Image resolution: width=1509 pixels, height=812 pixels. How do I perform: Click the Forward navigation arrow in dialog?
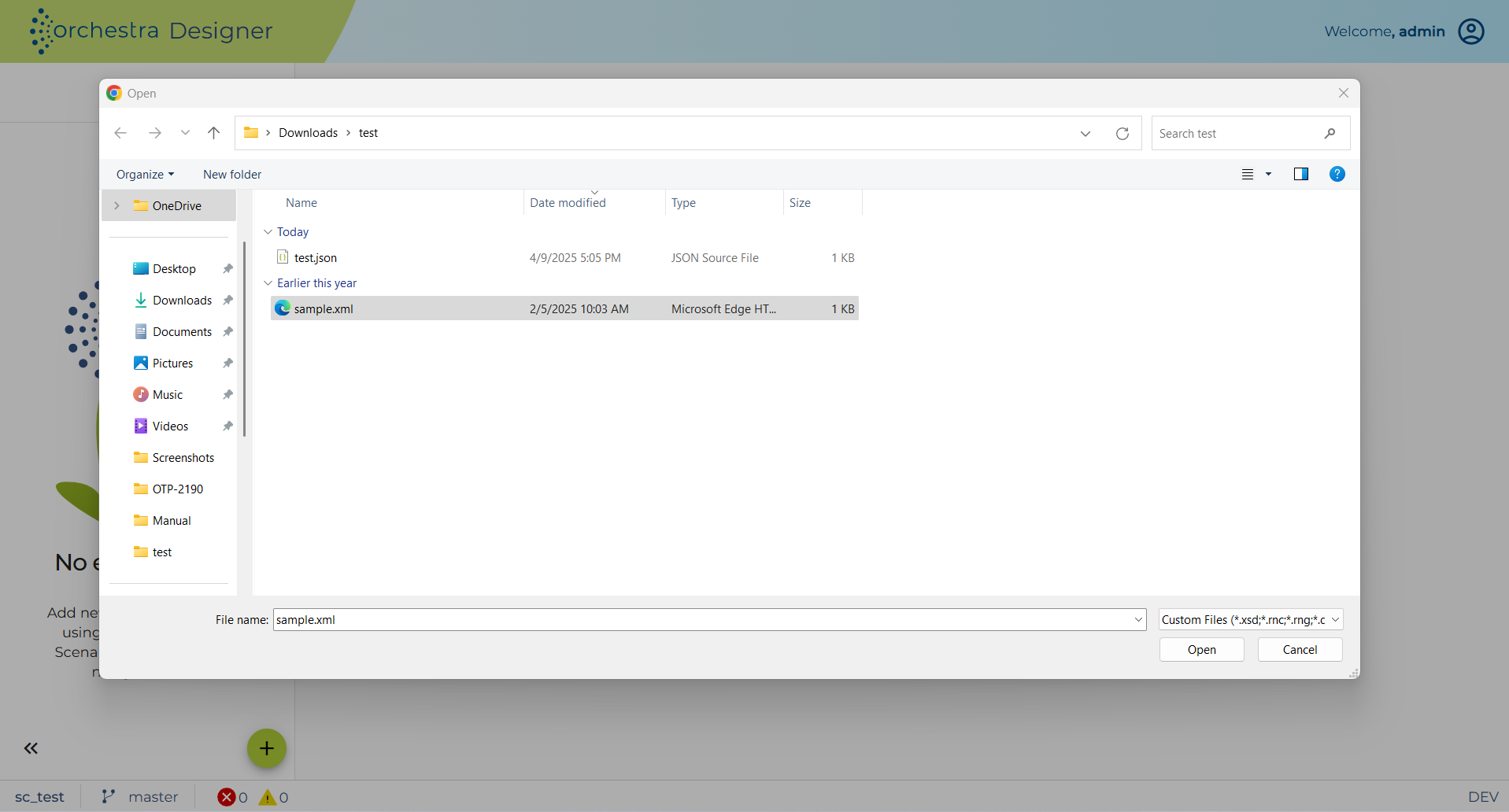(x=155, y=133)
